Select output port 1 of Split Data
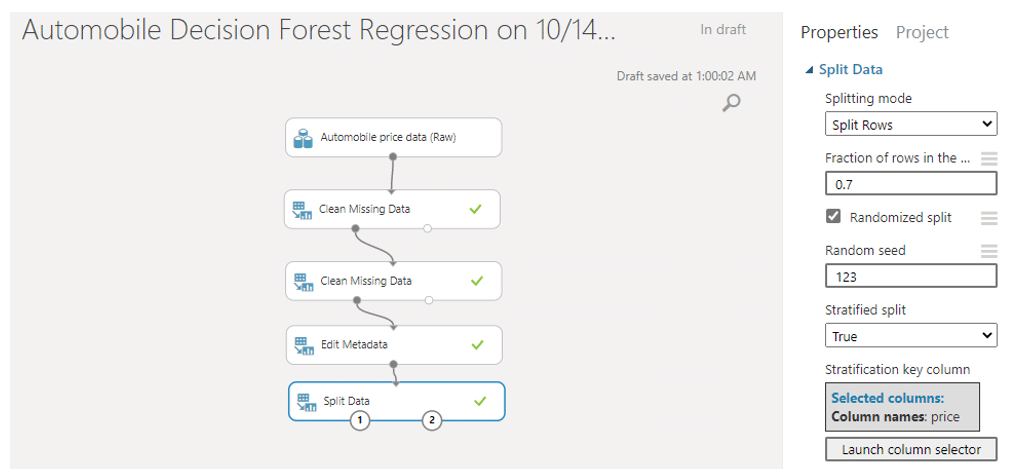The image size is (1014, 474). click(x=360, y=421)
